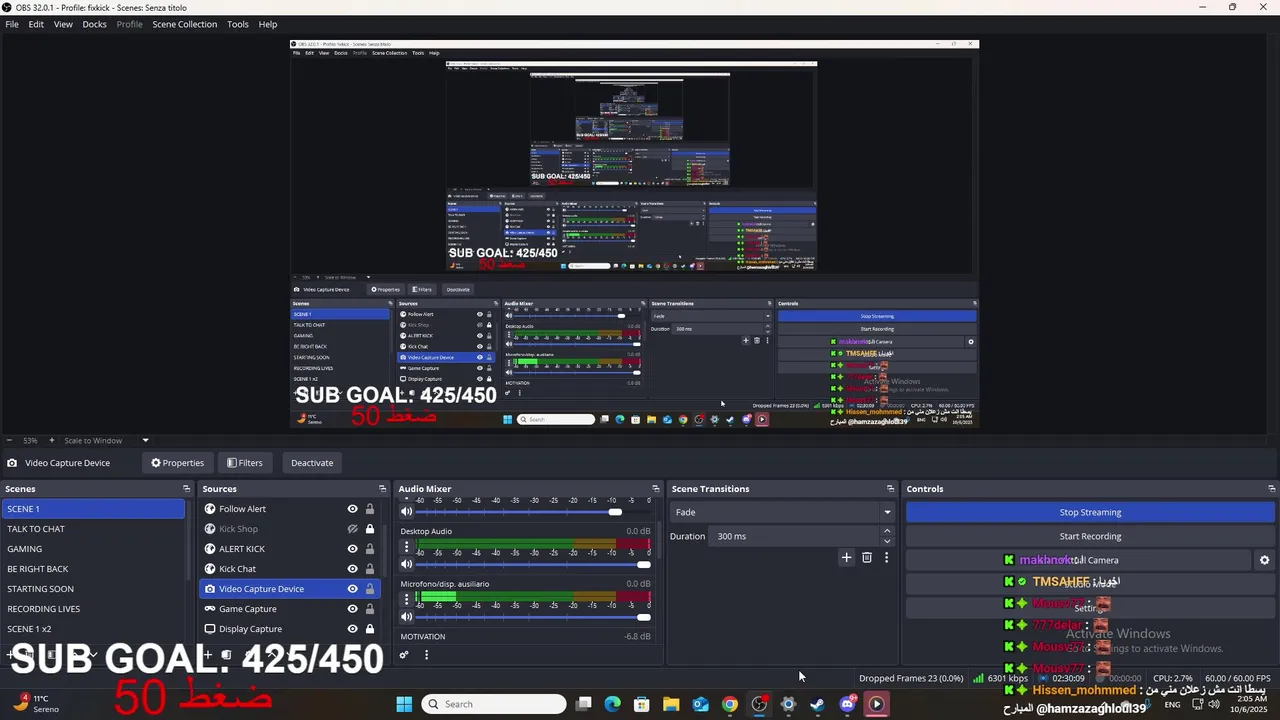Float the Sources dock using its header icon

coord(383,489)
